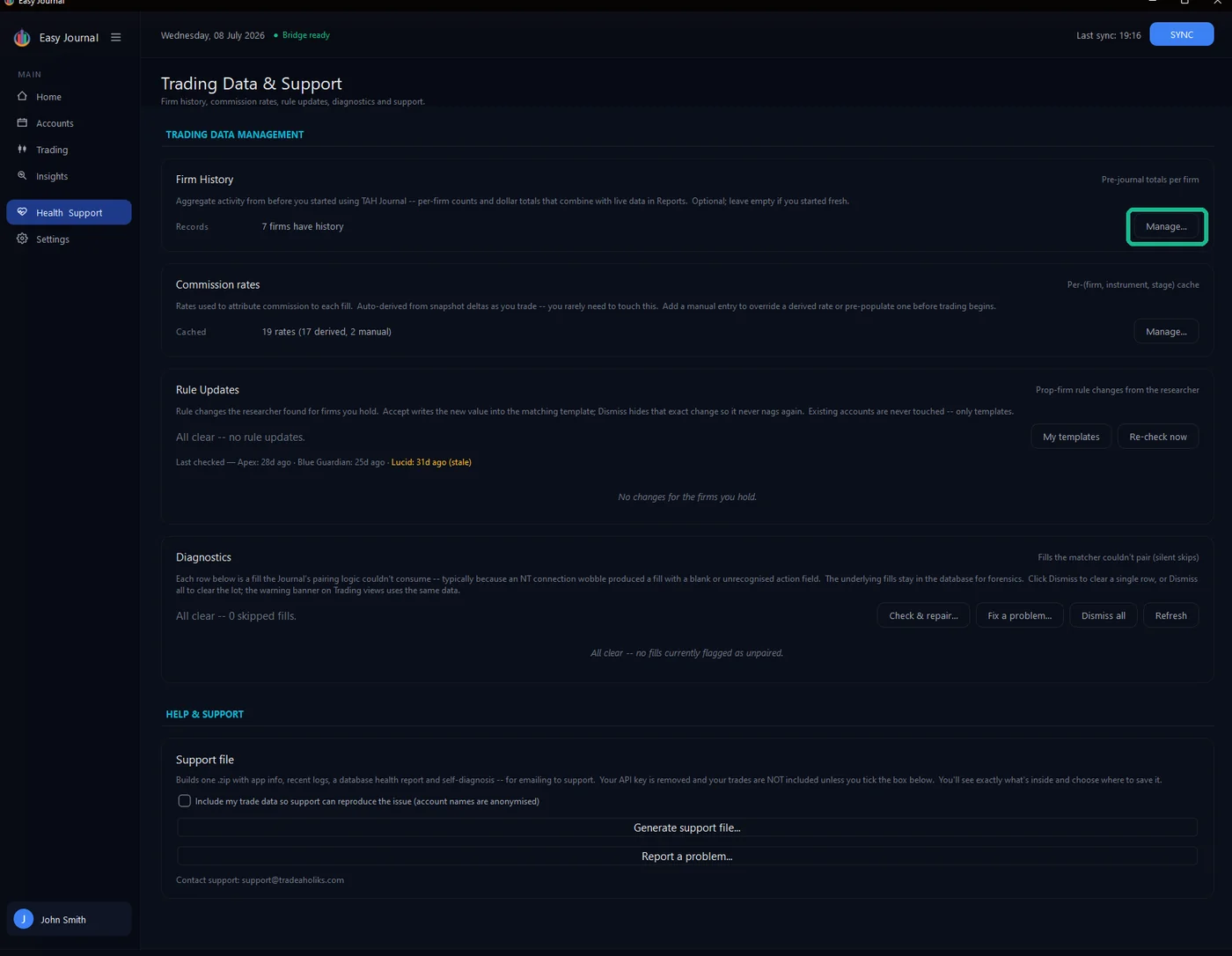This screenshot has width=1232, height=956.
Task: Click the Accounts sidebar icon
Action: (22, 123)
